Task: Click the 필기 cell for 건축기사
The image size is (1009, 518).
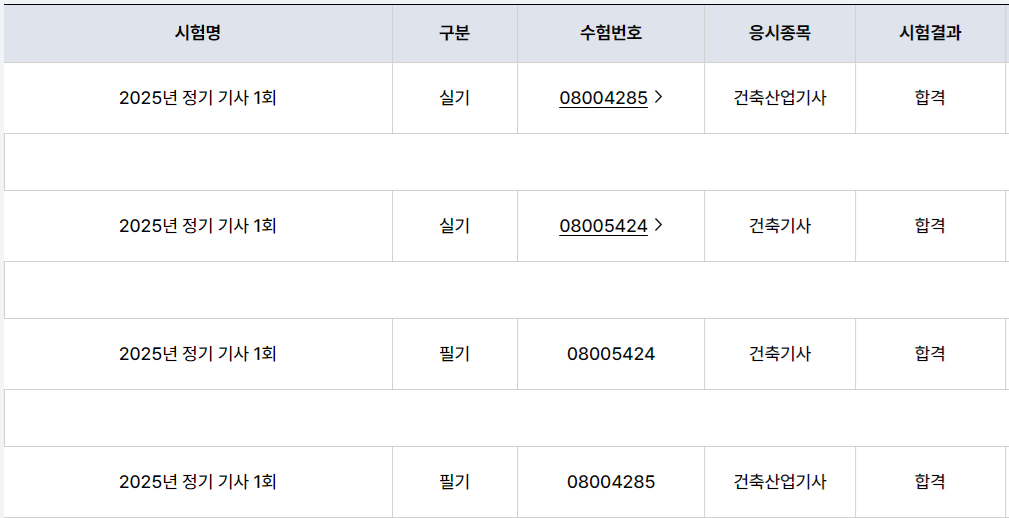Action: tap(454, 353)
